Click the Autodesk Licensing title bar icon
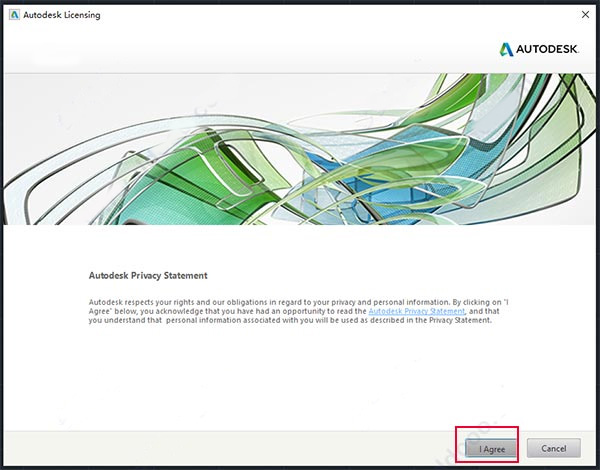The width and height of the screenshot is (600, 470). (15, 15)
